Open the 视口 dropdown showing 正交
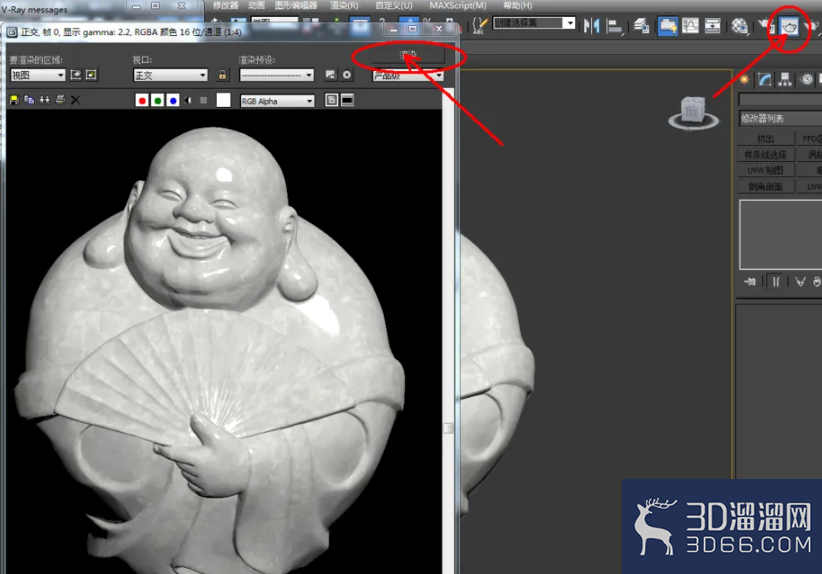This screenshot has width=822, height=574. [170, 75]
